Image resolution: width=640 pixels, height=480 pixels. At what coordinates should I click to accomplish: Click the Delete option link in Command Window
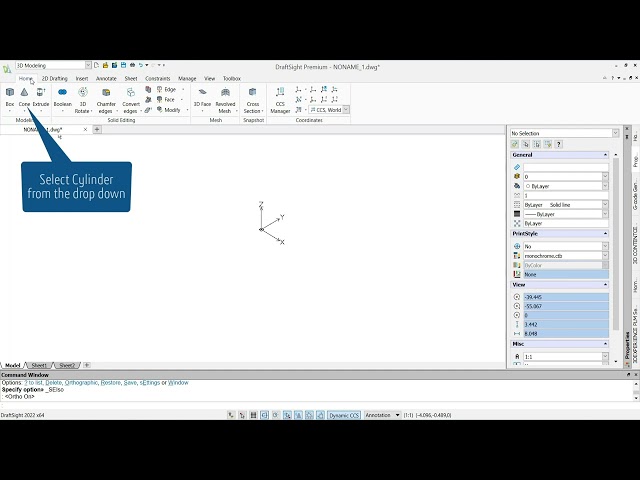pos(53,383)
